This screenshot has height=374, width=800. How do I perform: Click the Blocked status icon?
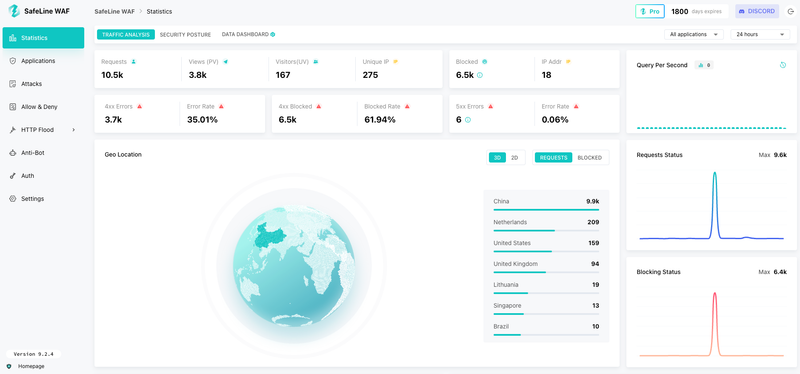pyautogui.click(x=485, y=62)
